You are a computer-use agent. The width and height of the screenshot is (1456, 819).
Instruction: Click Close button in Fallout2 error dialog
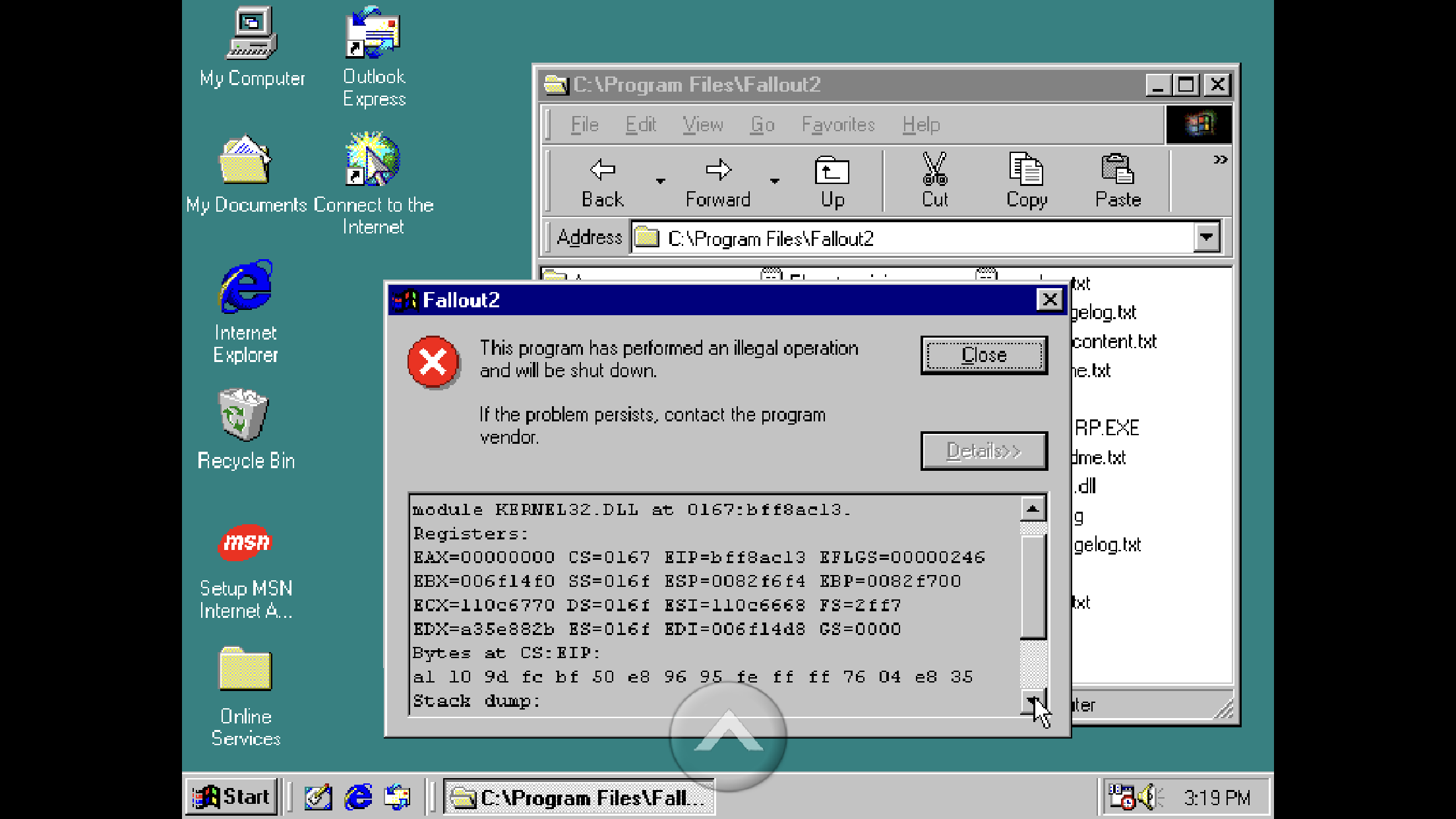[984, 355]
